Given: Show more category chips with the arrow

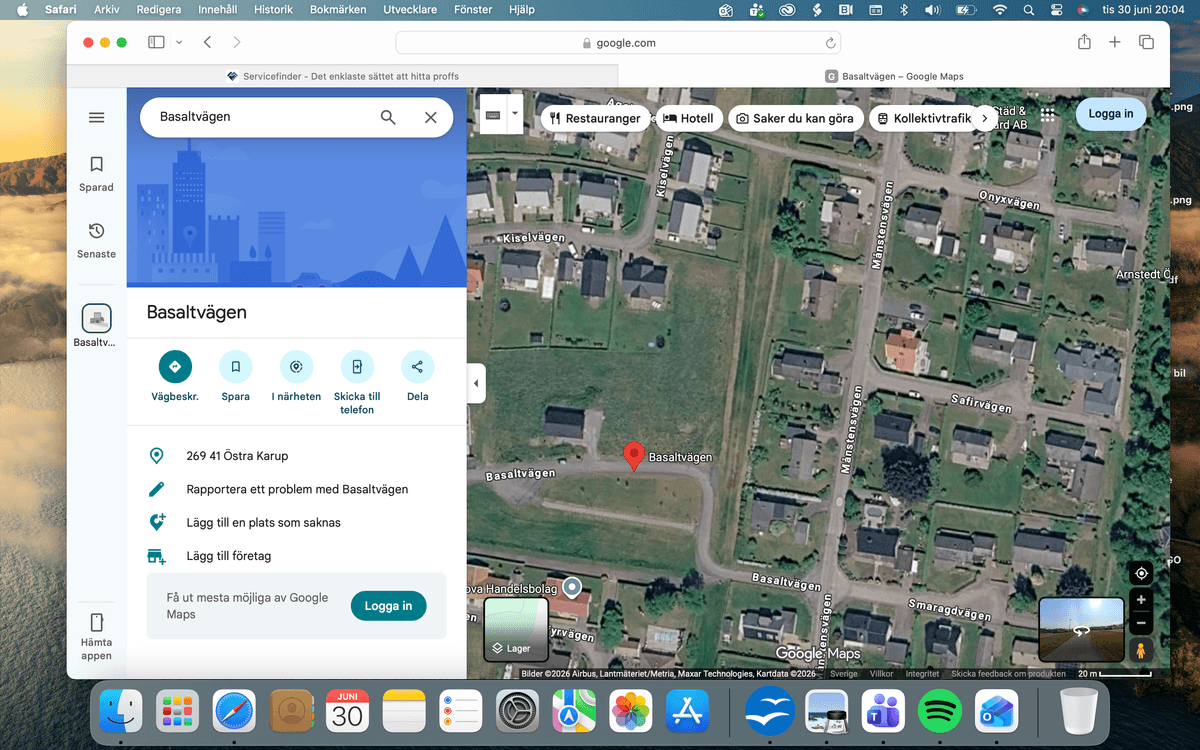Looking at the screenshot, I should (984, 118).
